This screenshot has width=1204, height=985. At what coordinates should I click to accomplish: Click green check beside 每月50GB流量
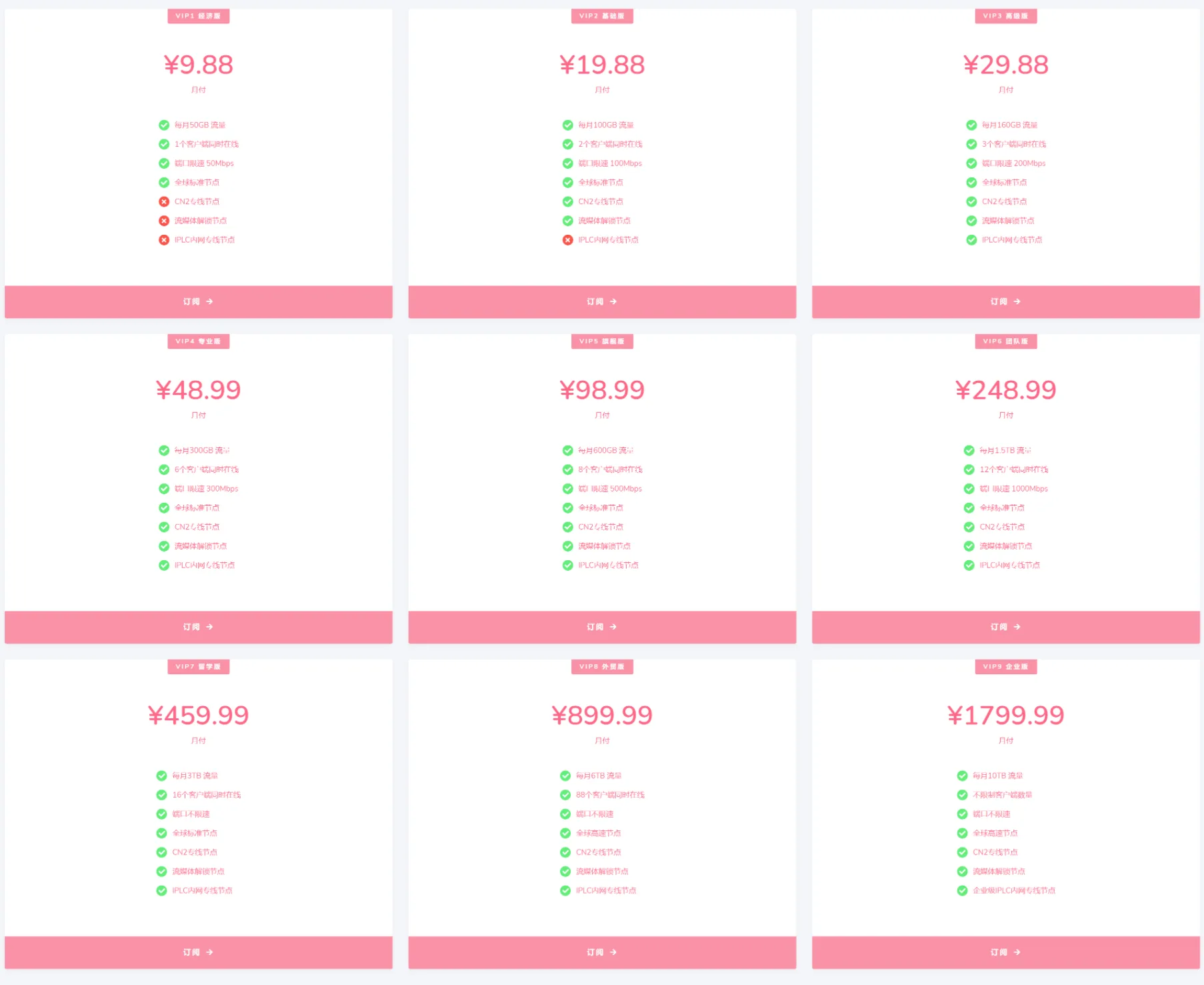(164, 125)
